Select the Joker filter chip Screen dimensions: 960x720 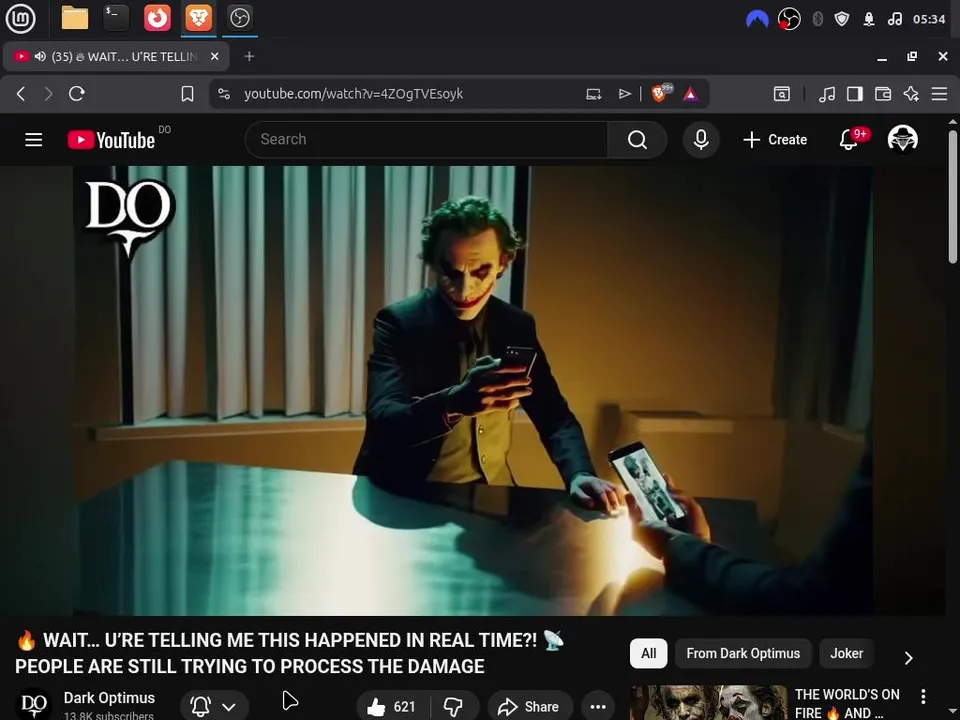846,653
